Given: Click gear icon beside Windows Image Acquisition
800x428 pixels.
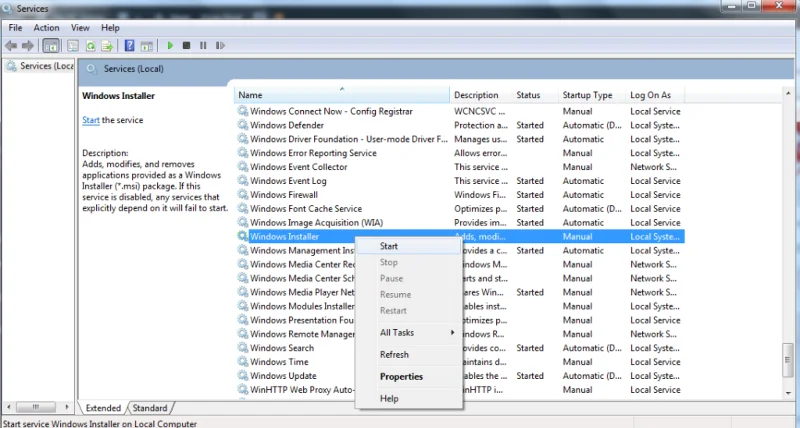Looking at the screenshot, I should pyautogui.click(x=243, y=222).
